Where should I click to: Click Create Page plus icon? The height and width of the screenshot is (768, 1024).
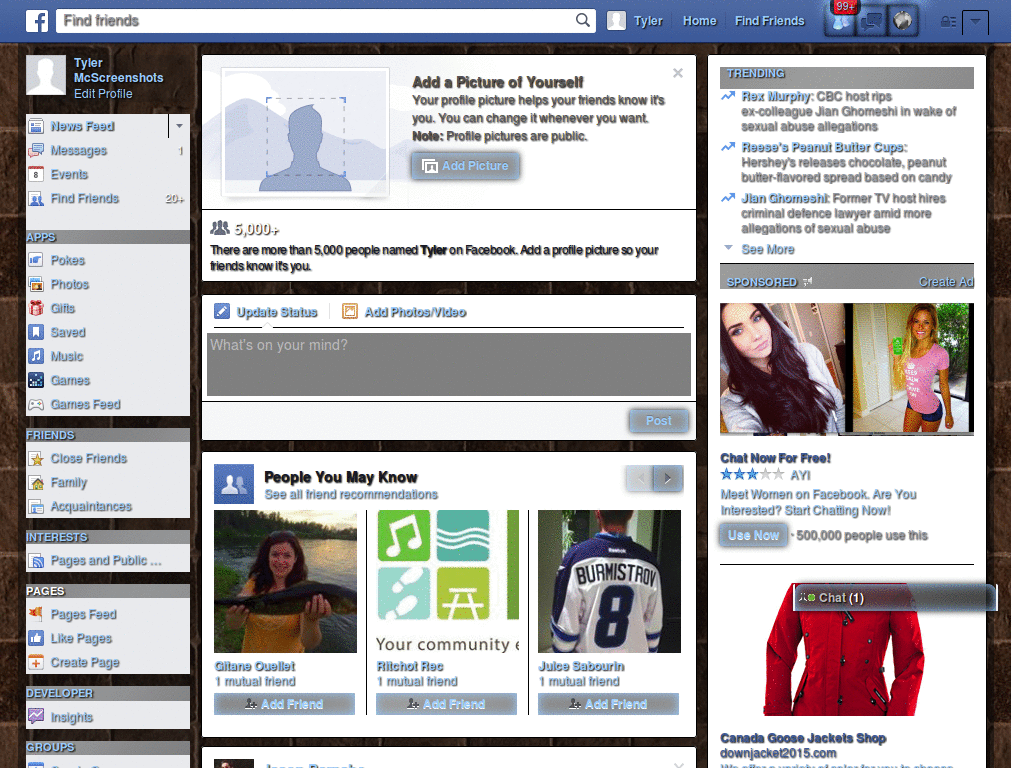(37, 662)
